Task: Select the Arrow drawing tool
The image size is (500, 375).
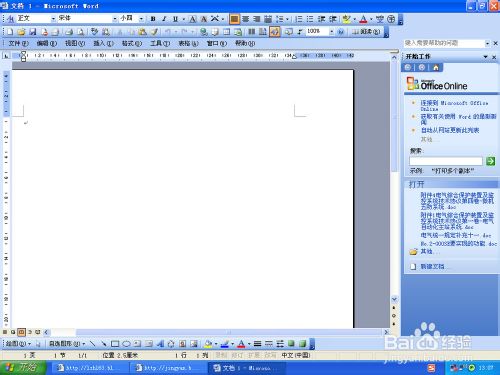Action: tap(104, 343)
